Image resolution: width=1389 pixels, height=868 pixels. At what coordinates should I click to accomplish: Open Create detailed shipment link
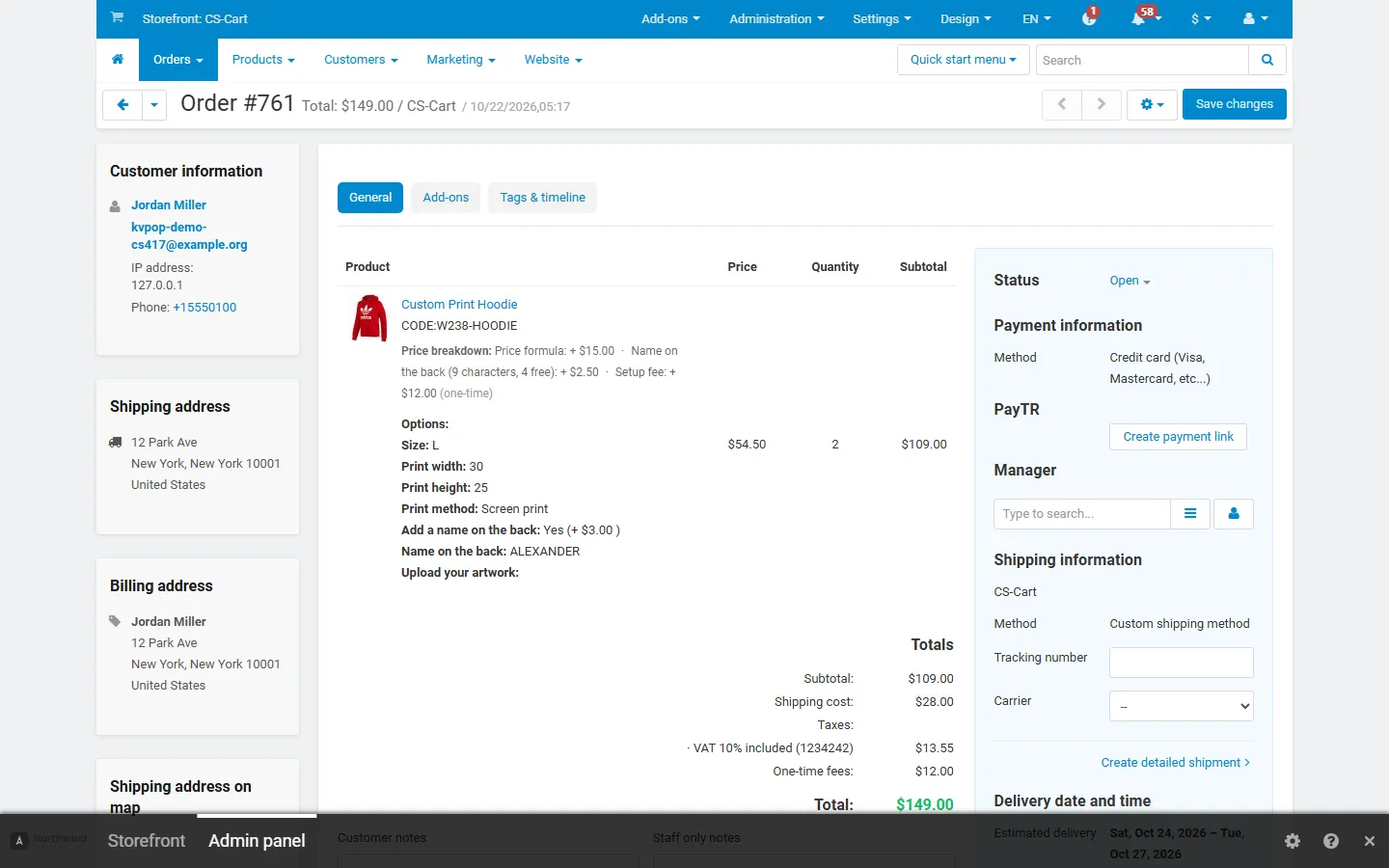1176,763
